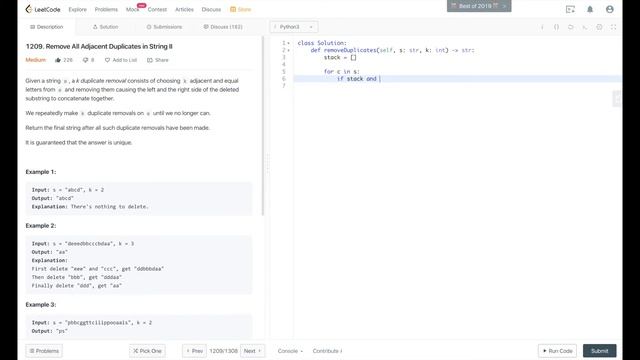Image resolution: width=640 pixels, height=360 pixels.
Task: Fold code at line 2 arrow
Action: 289,50
